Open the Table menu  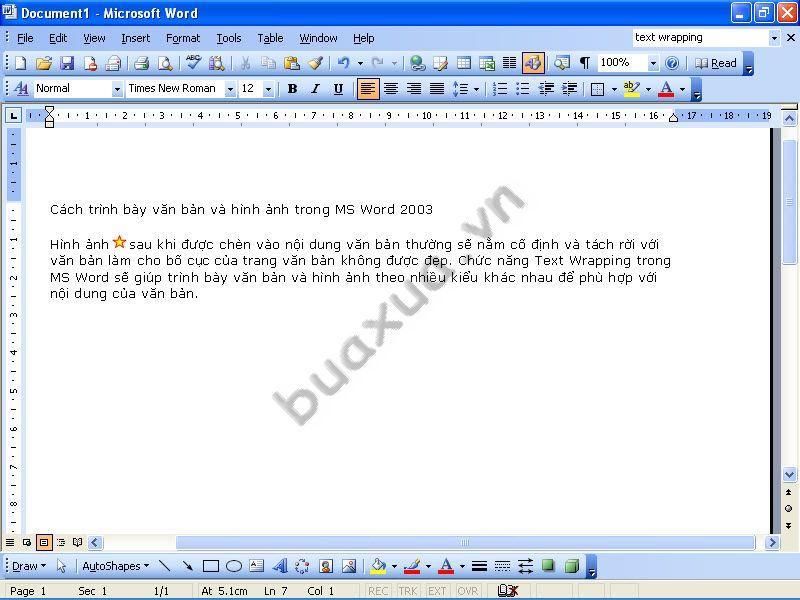click(270, 38)
